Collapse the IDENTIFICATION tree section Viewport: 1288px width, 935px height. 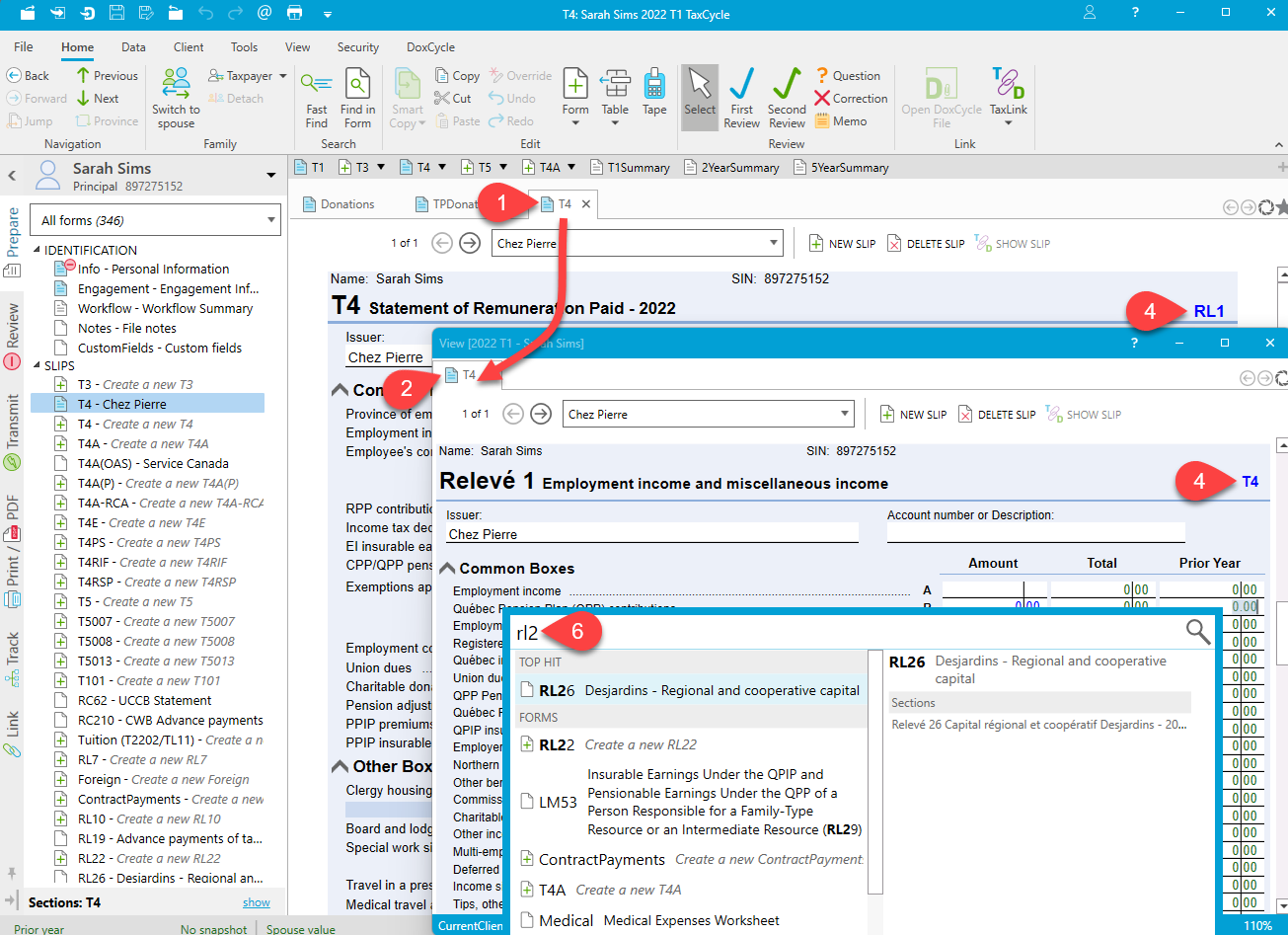tap(37, 250)
